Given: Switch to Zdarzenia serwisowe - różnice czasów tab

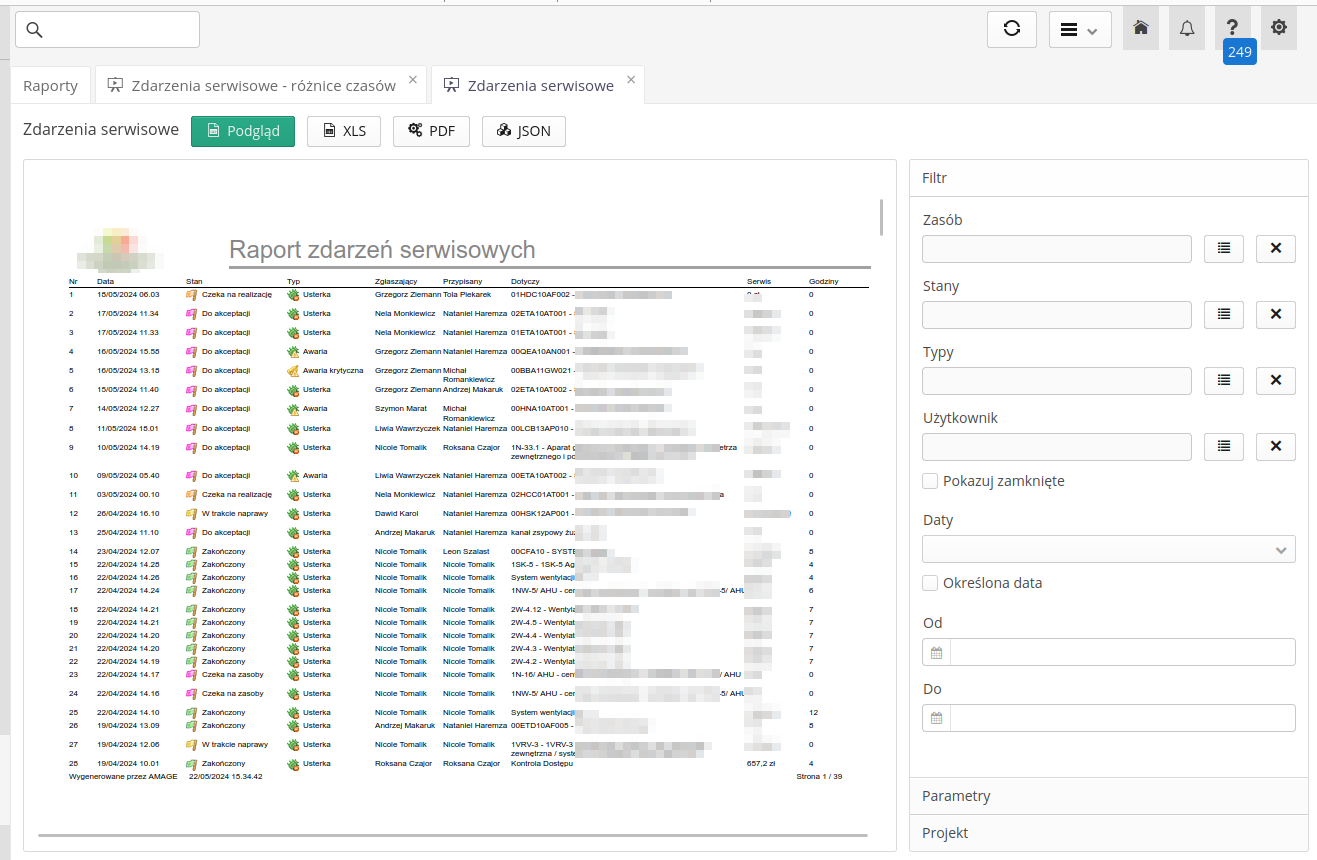Looking at the screenshot, I should click(x=262, y=86).
